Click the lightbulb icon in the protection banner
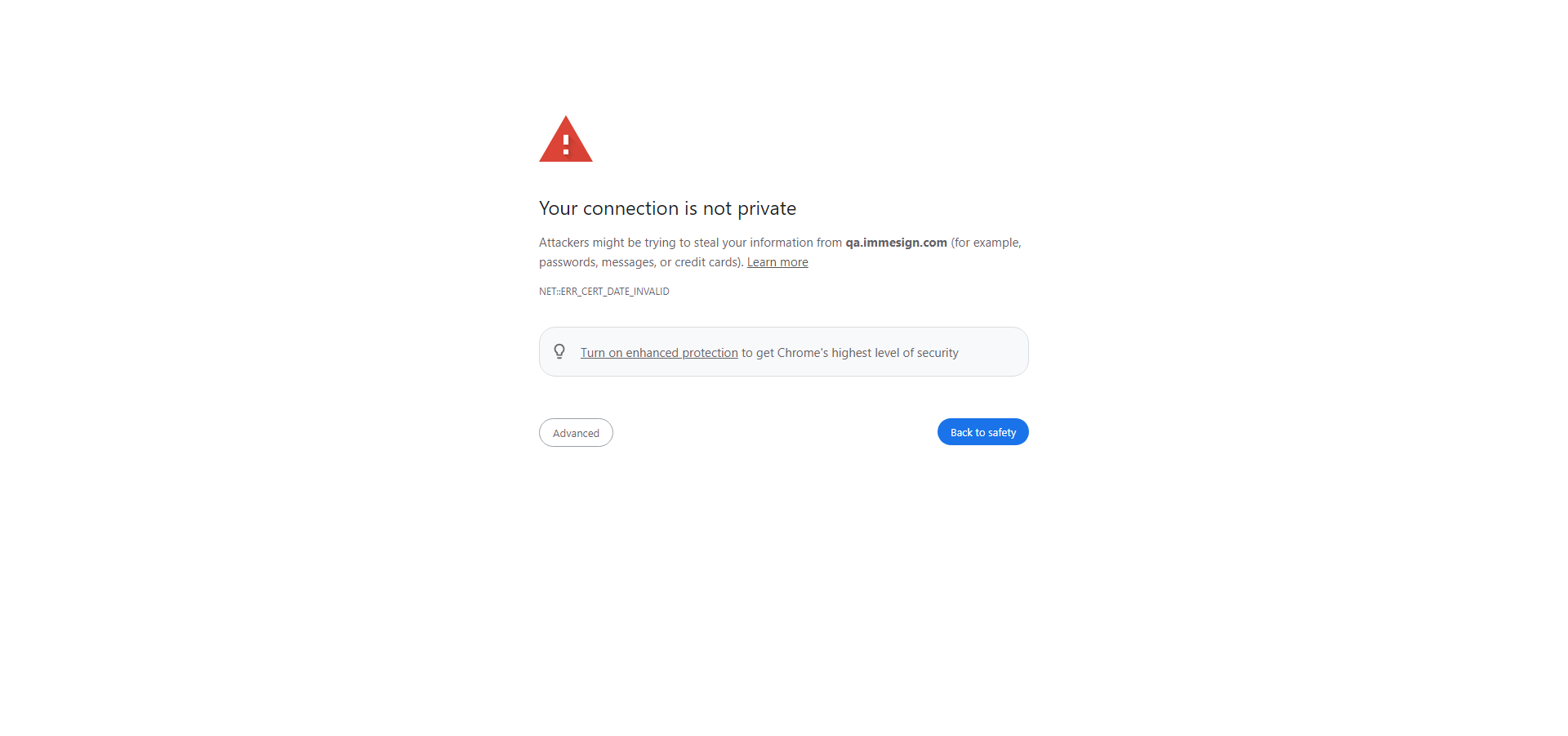 pyautogui.click(x=559, y=351)
